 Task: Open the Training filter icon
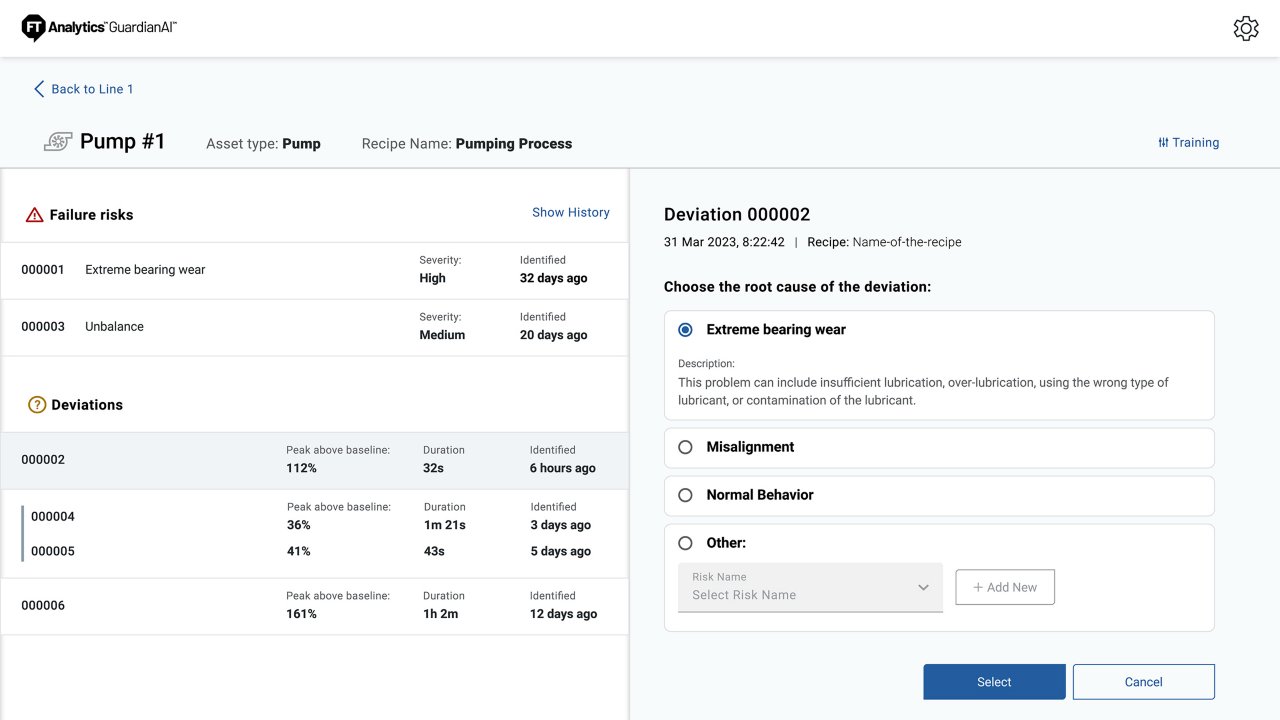(1163, 142)
